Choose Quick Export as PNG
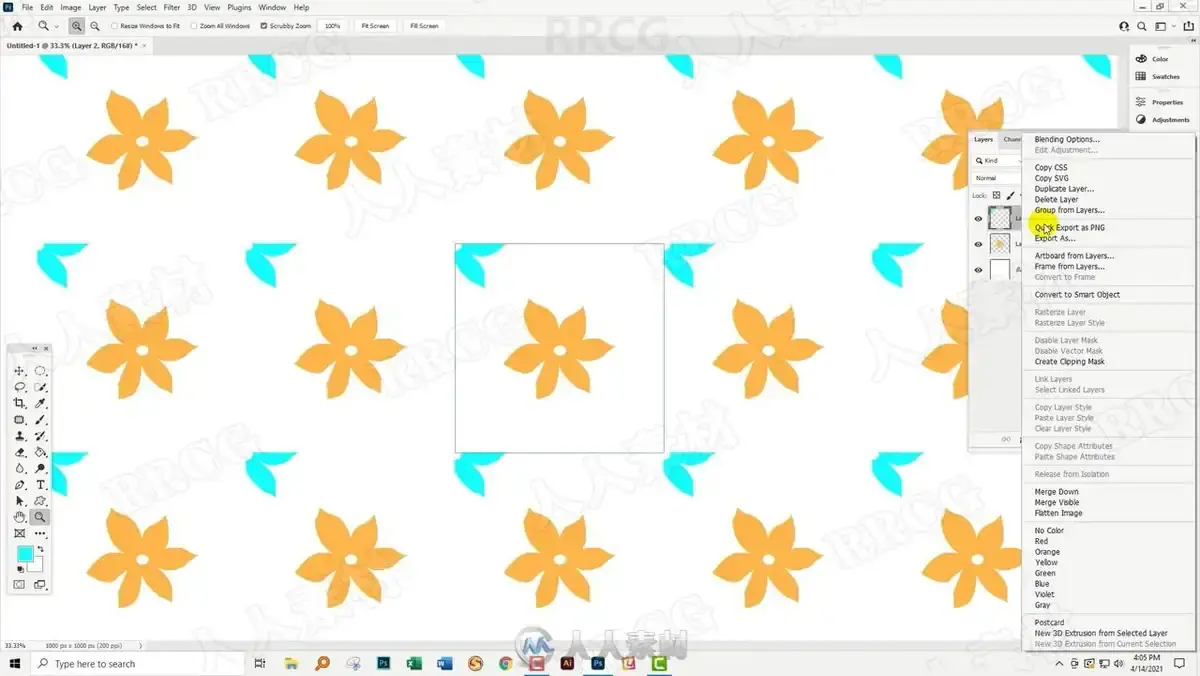 click(x=1070, y=227)
